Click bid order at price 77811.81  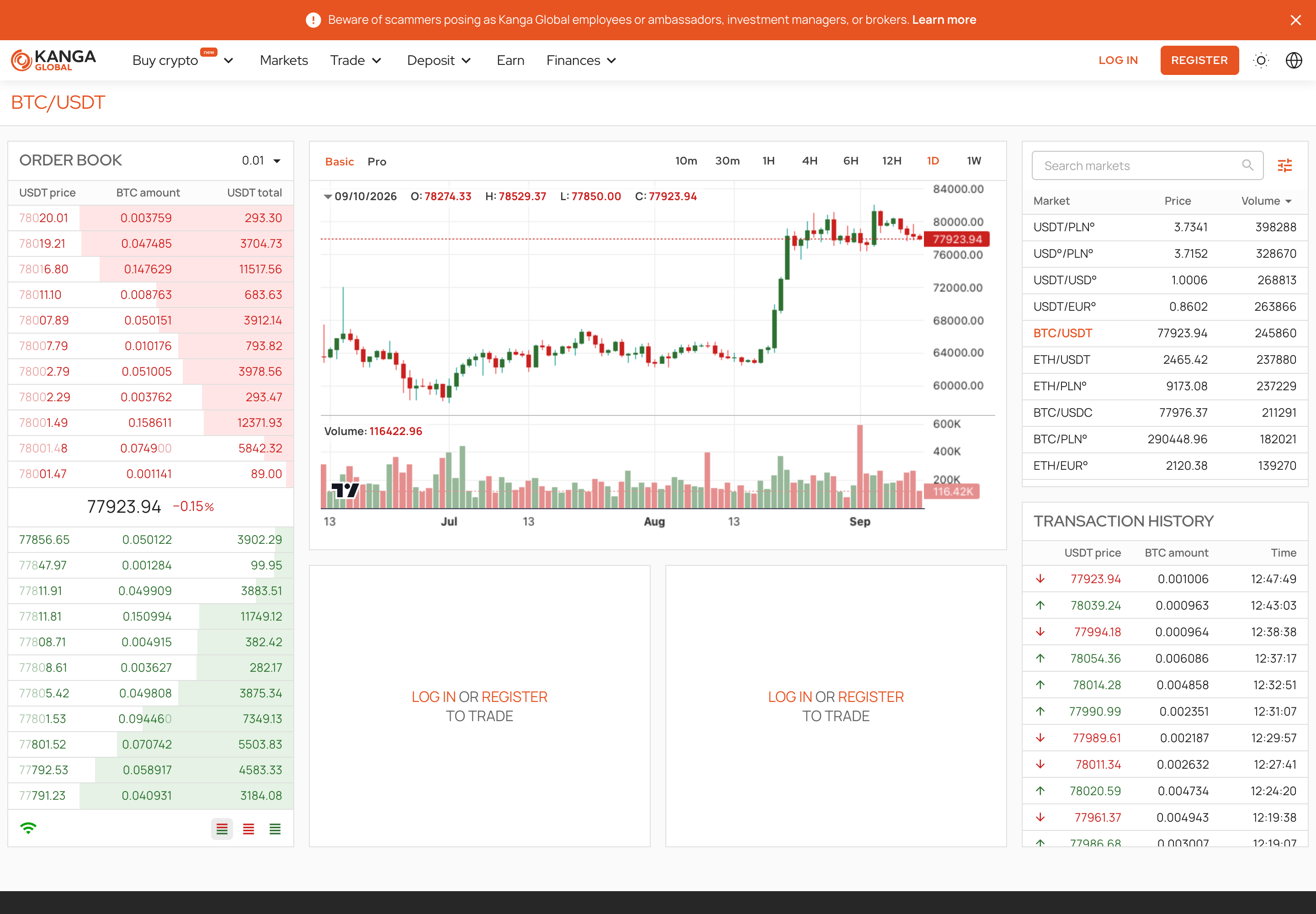pyautogui.click(x=151, y=617)
